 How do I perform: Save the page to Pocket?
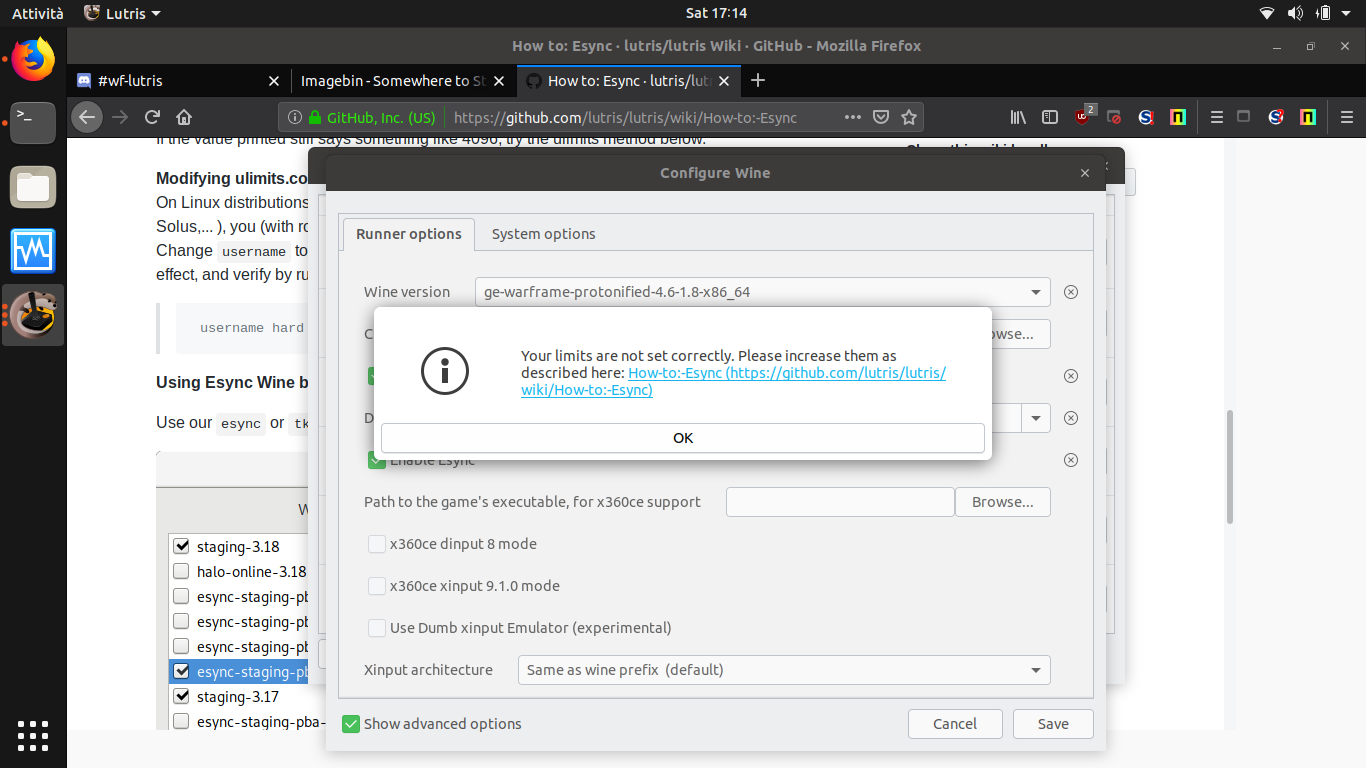point(881,117)
